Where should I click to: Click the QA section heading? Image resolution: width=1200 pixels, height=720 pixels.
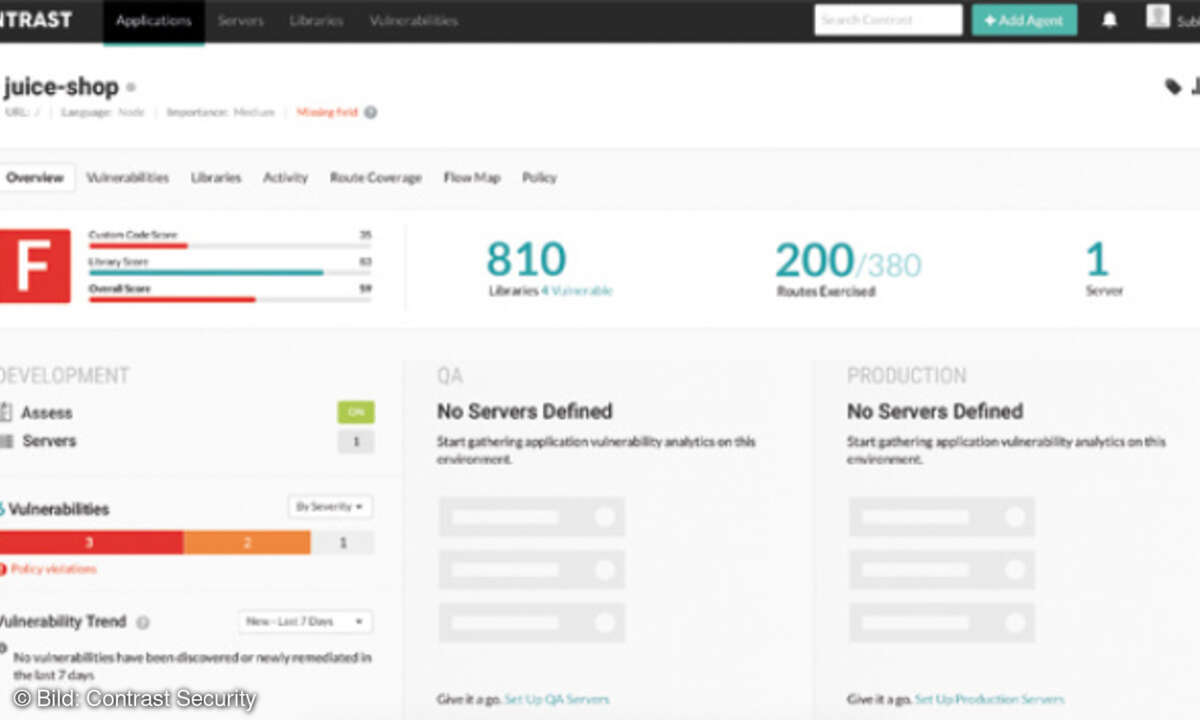pos(450,376)
